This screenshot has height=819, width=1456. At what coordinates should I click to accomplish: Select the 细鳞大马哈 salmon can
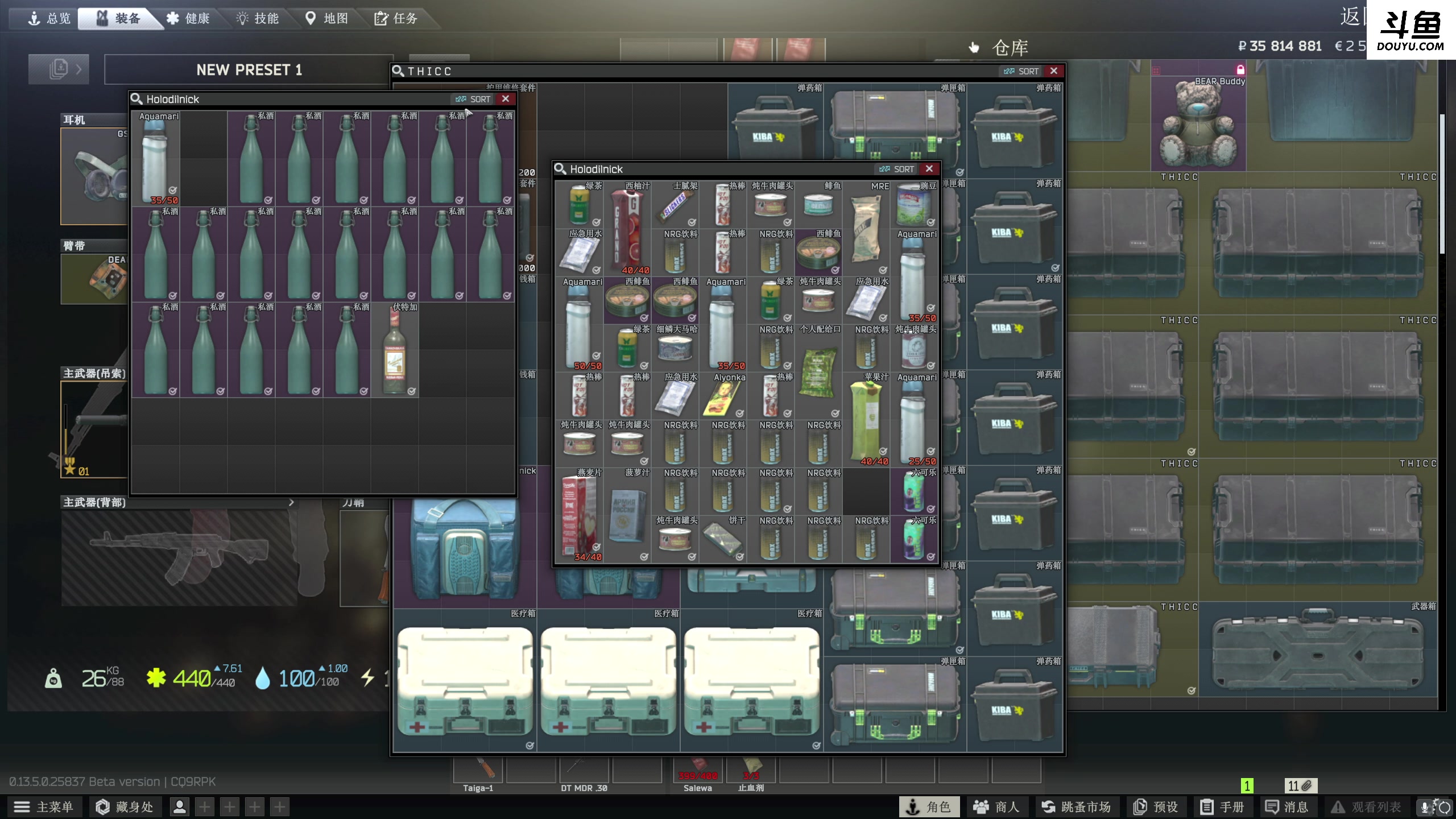coord(675,348)
